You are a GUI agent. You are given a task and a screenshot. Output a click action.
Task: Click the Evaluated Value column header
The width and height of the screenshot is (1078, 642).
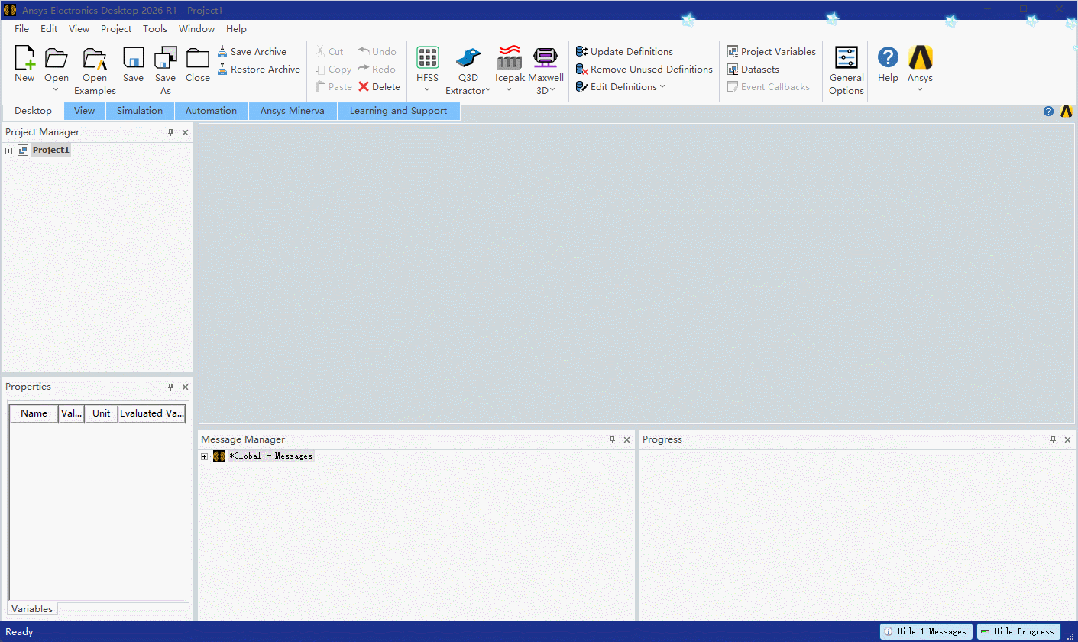click(151, 414)
